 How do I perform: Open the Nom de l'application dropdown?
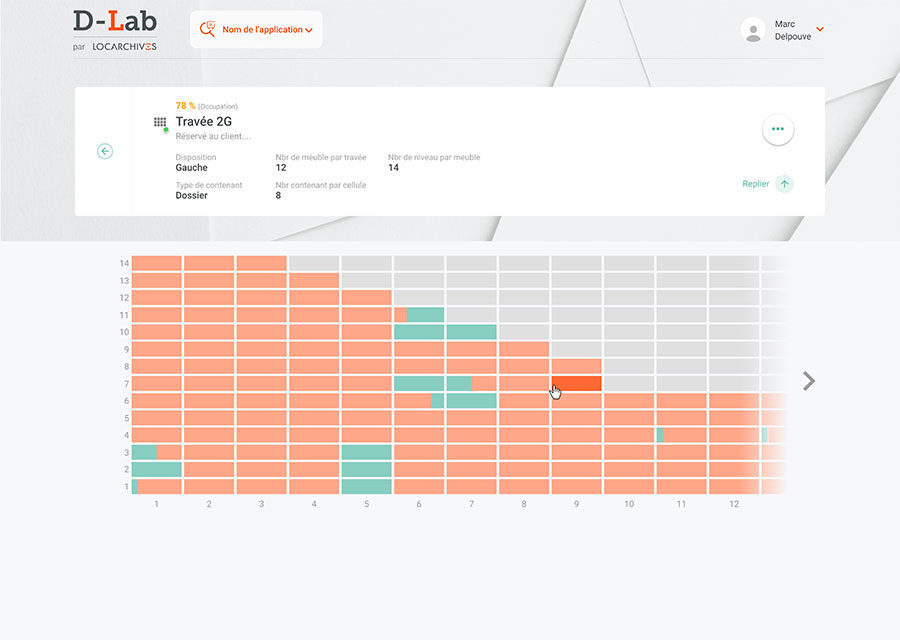(267, 30)
